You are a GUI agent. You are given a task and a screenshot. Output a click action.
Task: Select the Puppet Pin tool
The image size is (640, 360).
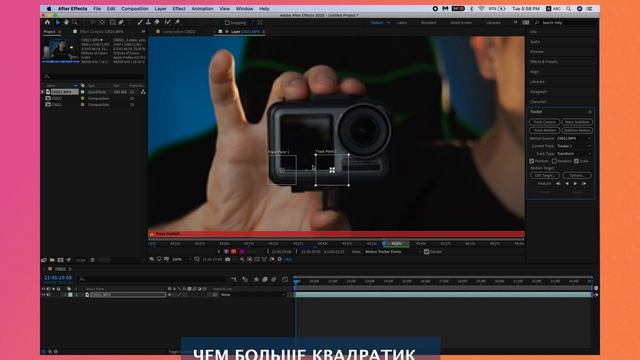point(178,22)
